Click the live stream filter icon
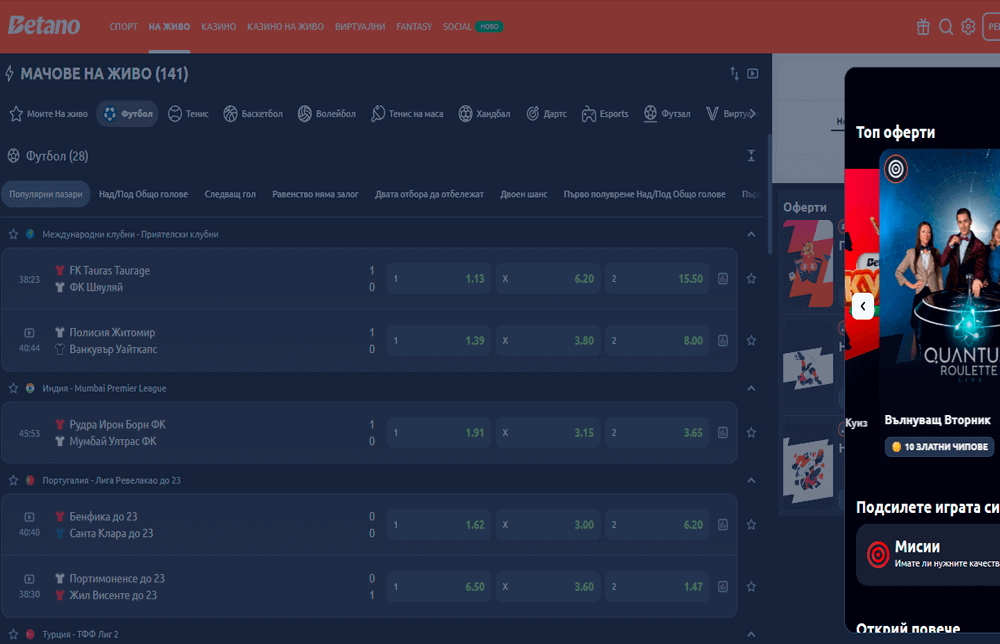Image resolution: width=1000 pixels, height=644 pixels. tap(753, 74)
